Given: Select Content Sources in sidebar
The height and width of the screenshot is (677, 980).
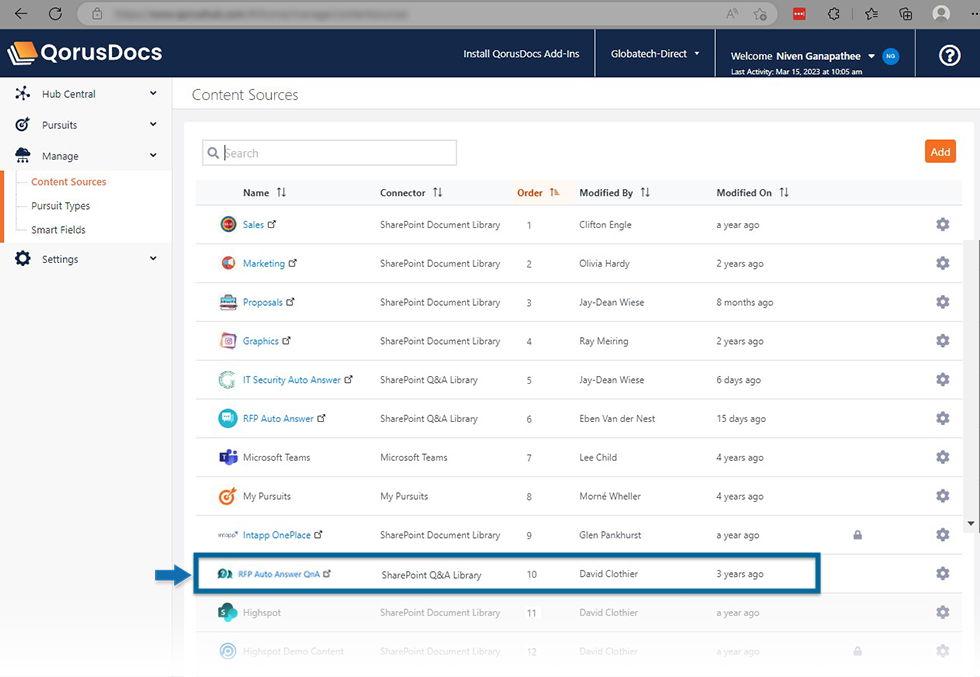Looking at the screenshot, I should [x=69, y=182].
